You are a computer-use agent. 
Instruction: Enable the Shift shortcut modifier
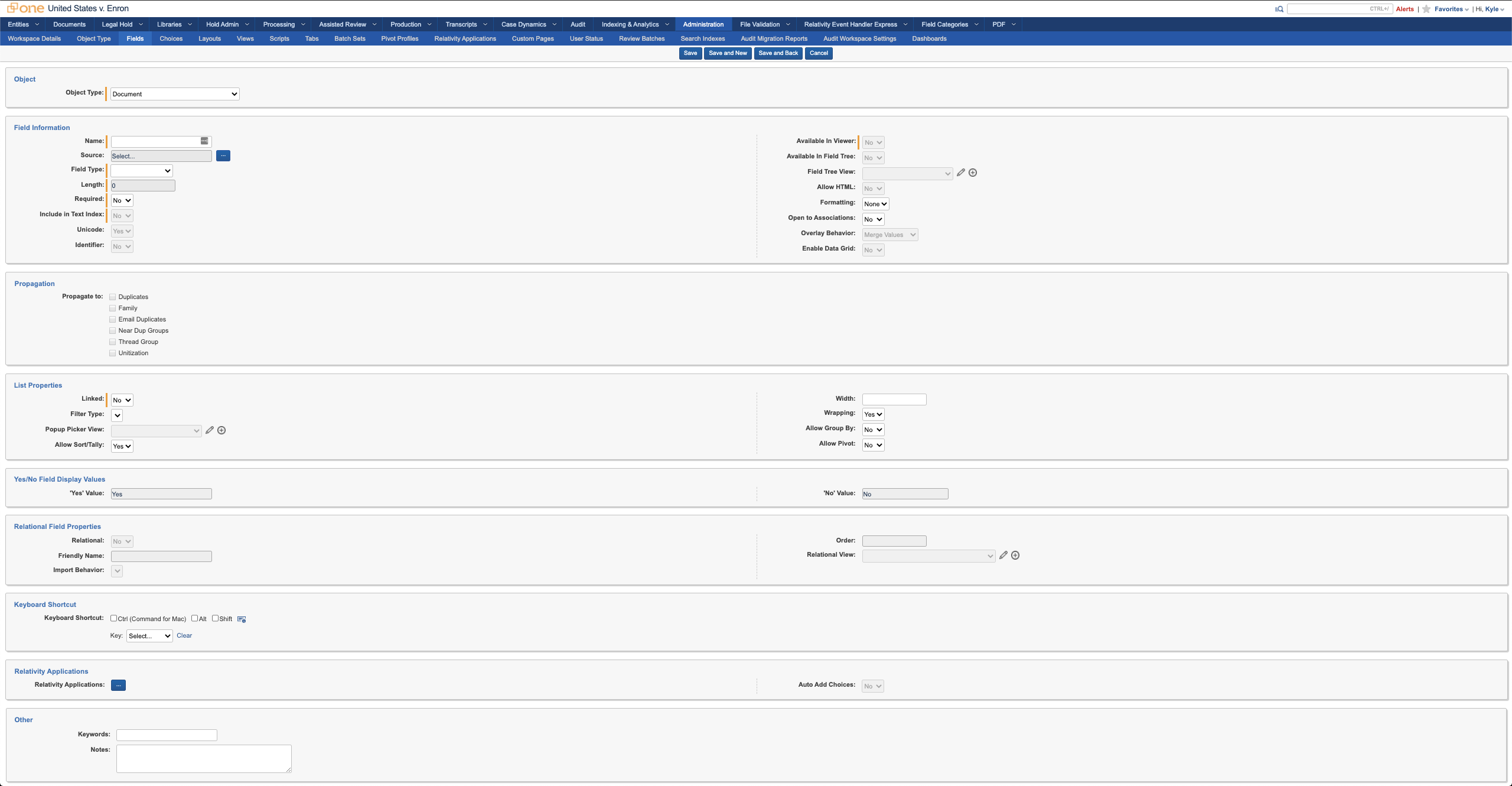(216, 619)
